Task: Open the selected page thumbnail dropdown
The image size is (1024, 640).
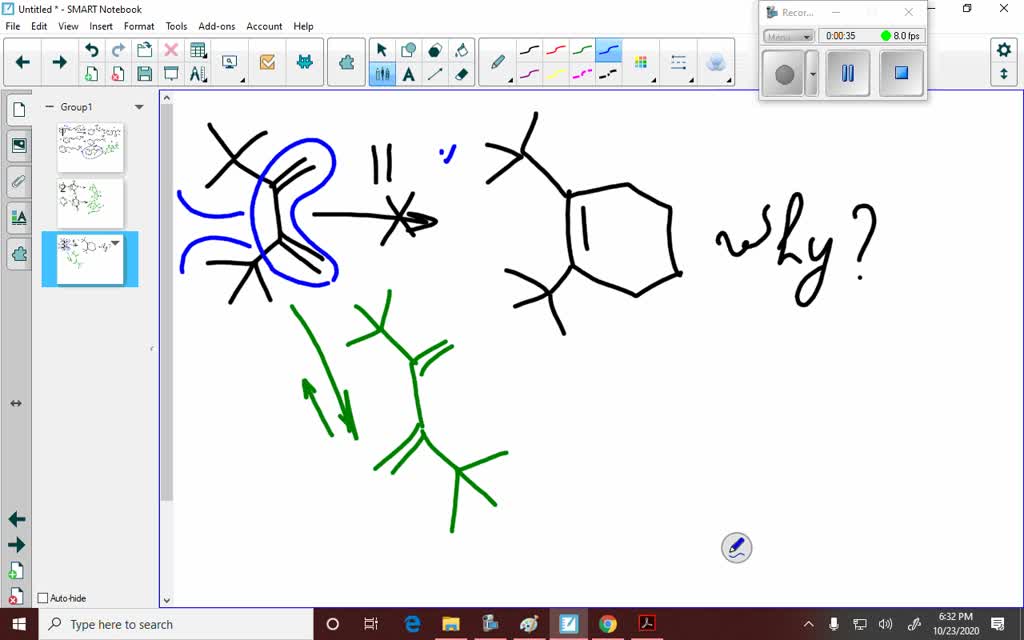Action: coord(114,241)
